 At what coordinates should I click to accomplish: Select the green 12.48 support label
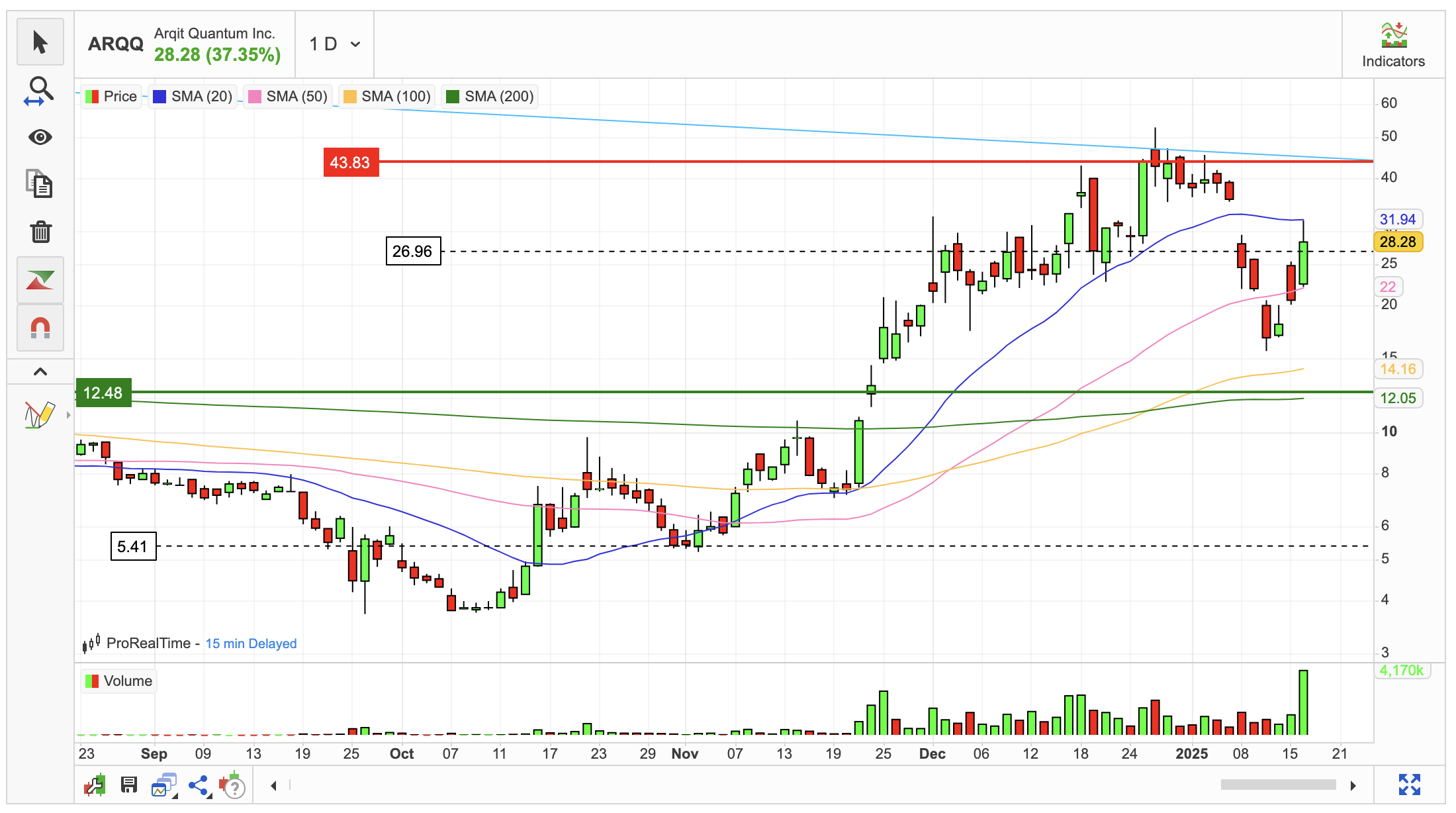click(103, 393)
